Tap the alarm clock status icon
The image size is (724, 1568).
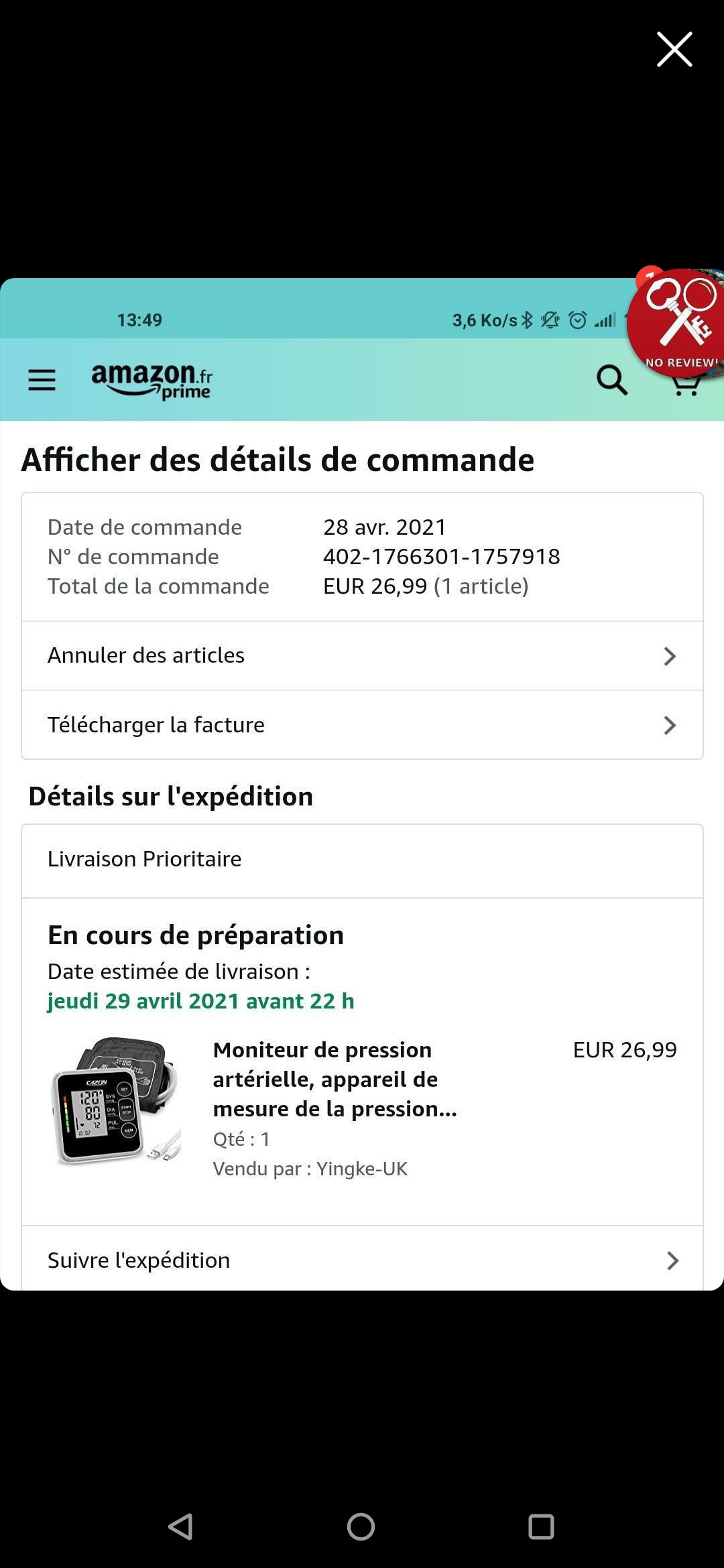(577, 320)
